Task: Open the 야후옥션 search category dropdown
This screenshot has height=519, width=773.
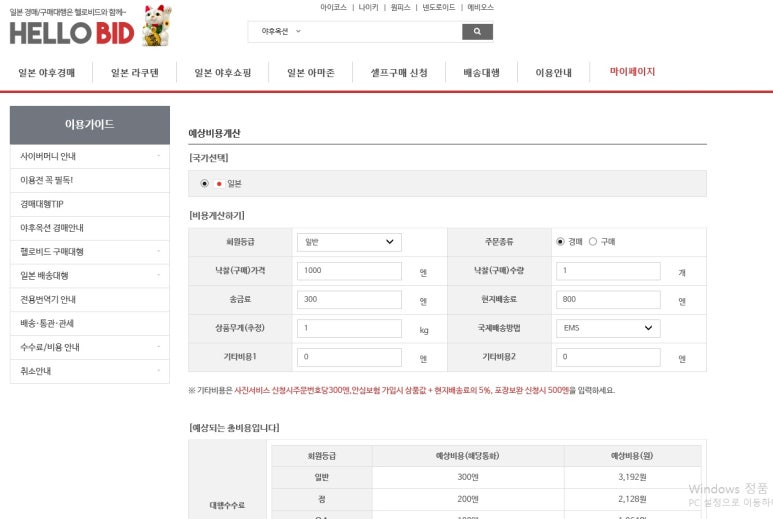Action: (281, 32)
